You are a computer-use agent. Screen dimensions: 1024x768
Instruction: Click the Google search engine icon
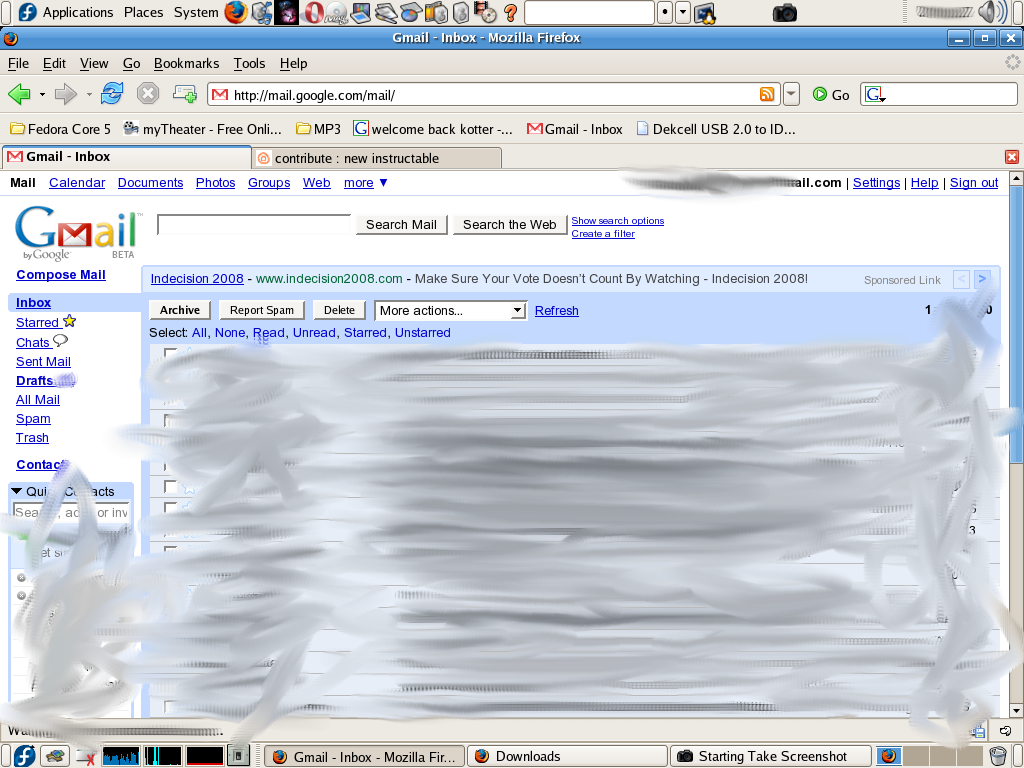[874, 95]
